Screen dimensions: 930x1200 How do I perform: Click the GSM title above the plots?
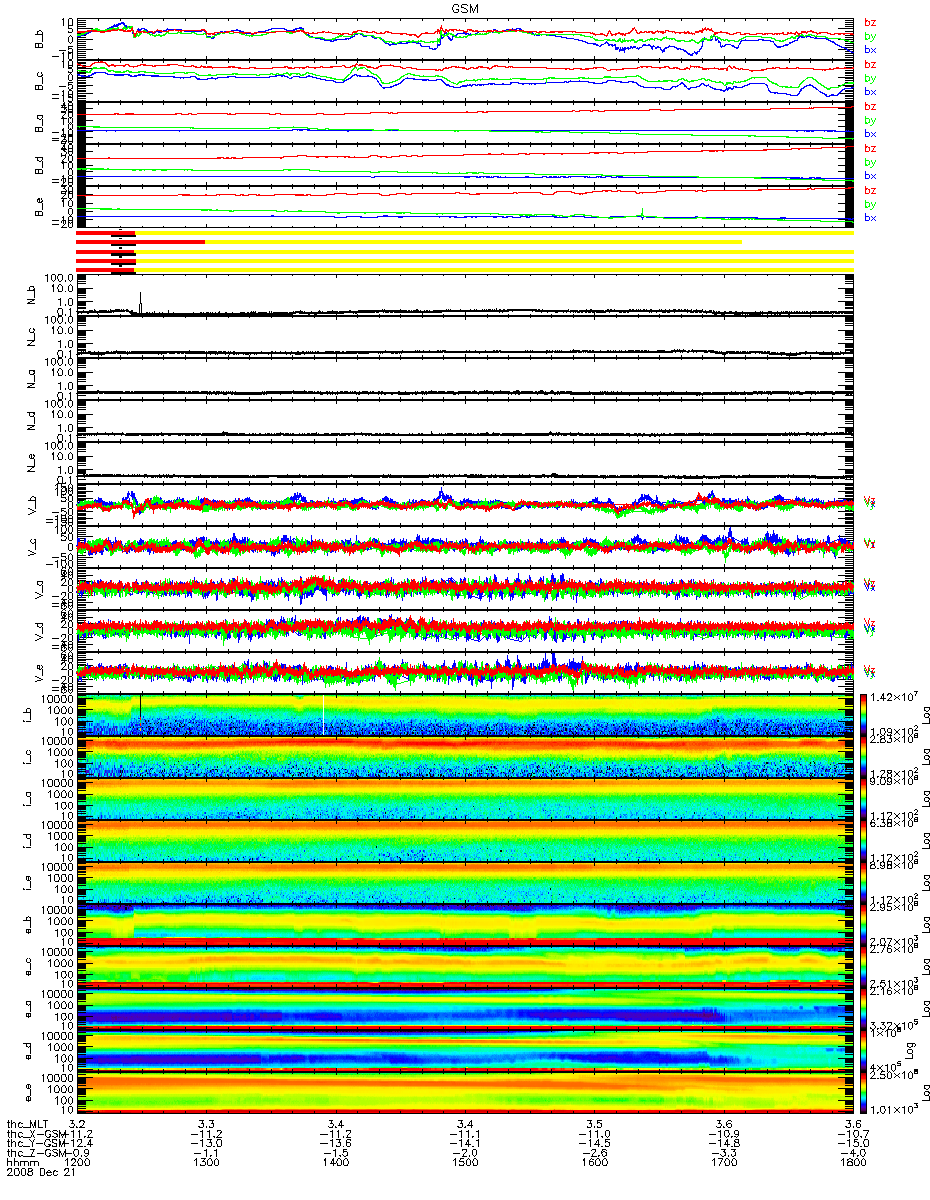click(464, 7)
